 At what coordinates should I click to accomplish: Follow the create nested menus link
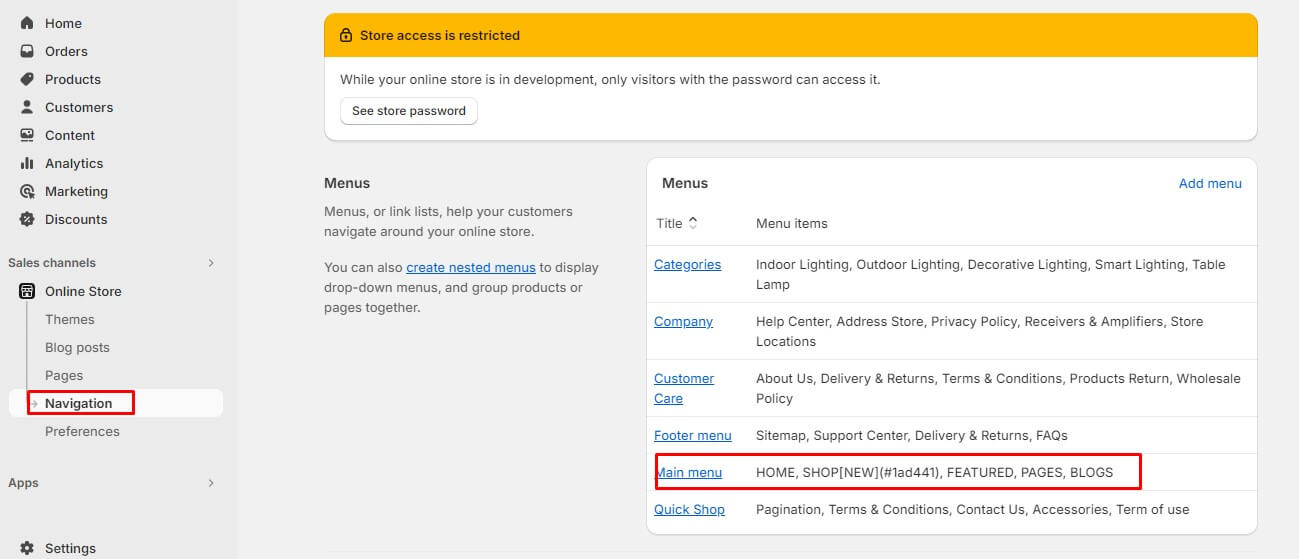(471, 267)
